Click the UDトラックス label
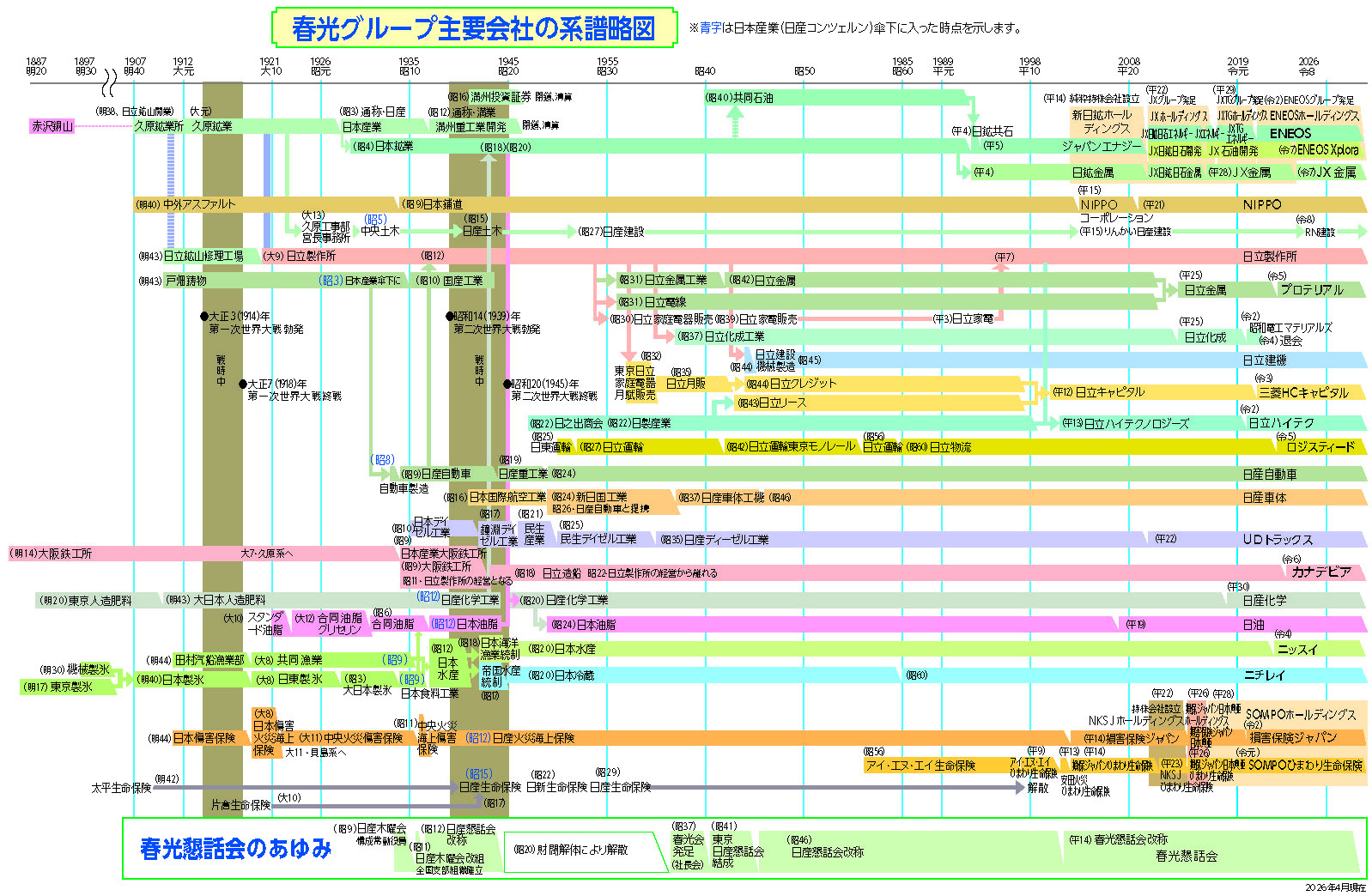 [x=1278, y=540]
